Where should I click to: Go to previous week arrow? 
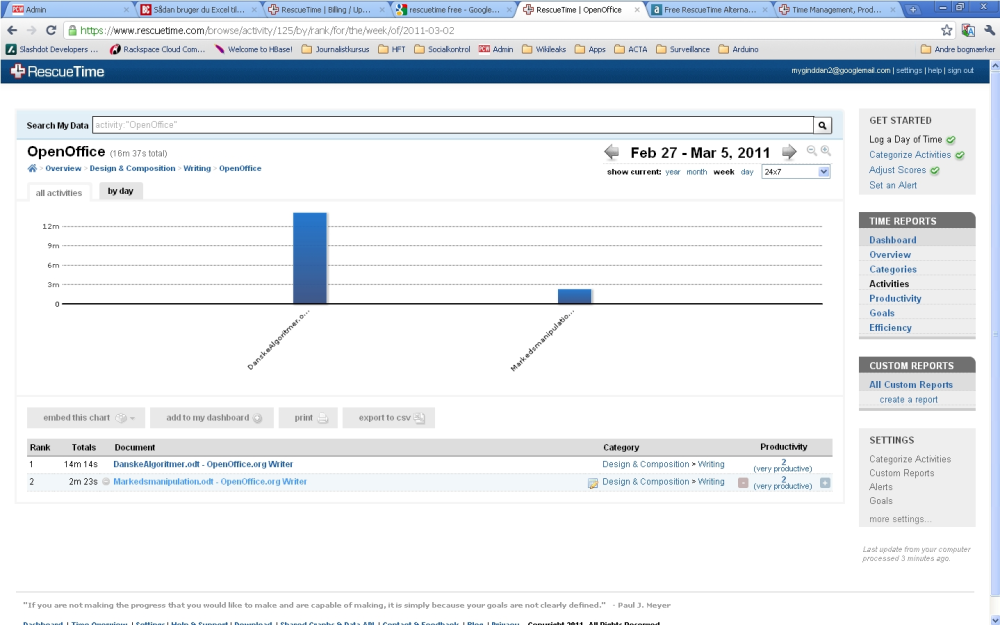point(612,152)
